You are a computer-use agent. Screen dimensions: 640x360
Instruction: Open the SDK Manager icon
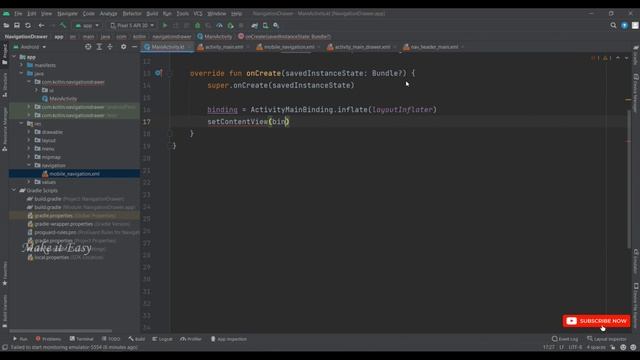276,25
